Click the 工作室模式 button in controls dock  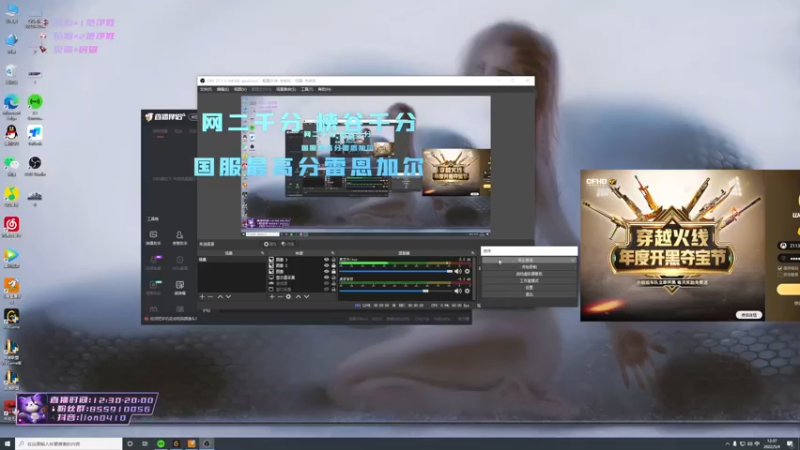(x=529, y=281)
